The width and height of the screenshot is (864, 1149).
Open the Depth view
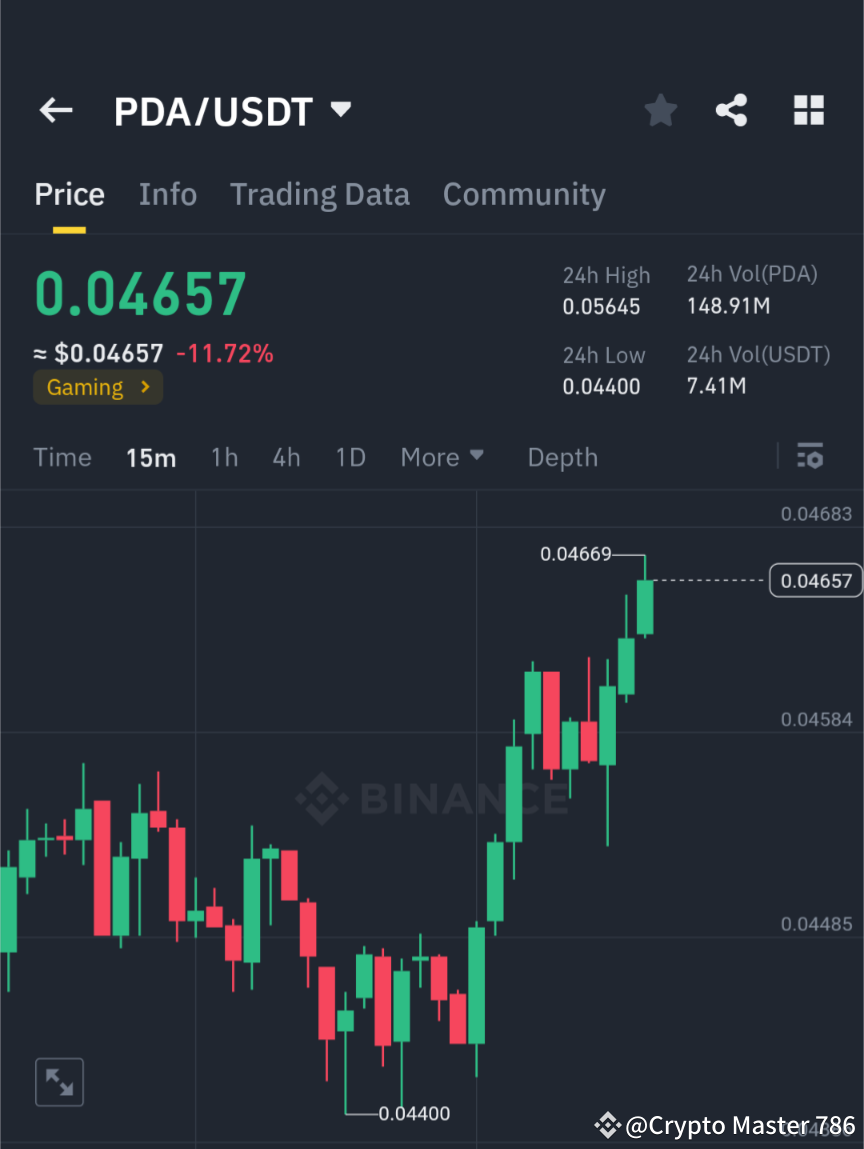(x=562, y=457)
